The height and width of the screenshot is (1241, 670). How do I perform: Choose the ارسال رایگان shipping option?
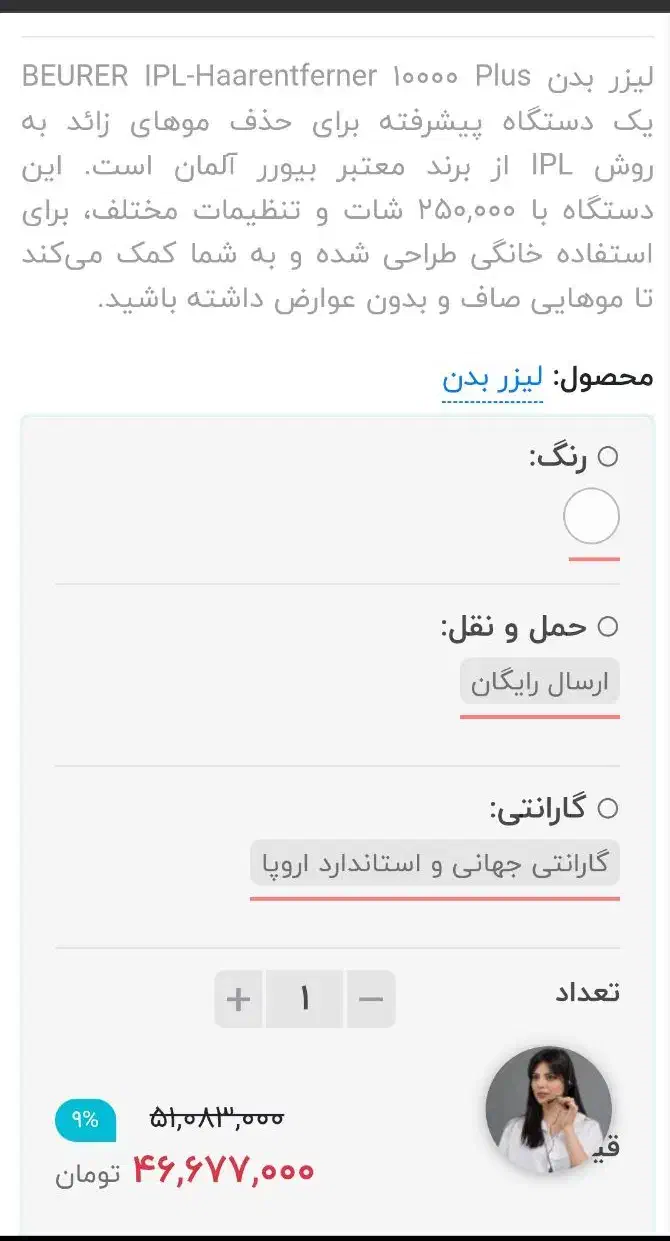[x=540, y=681]
